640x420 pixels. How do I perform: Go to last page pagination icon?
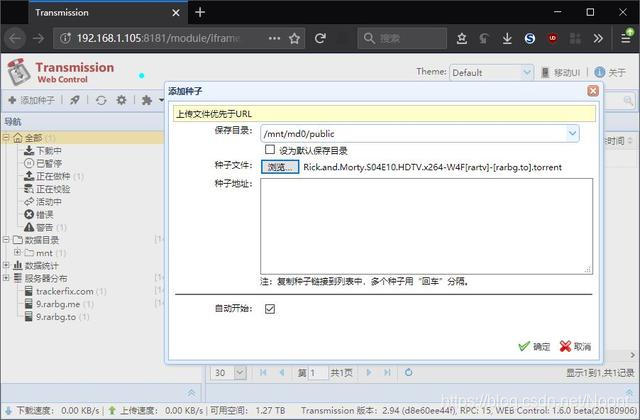click(387, 372)
